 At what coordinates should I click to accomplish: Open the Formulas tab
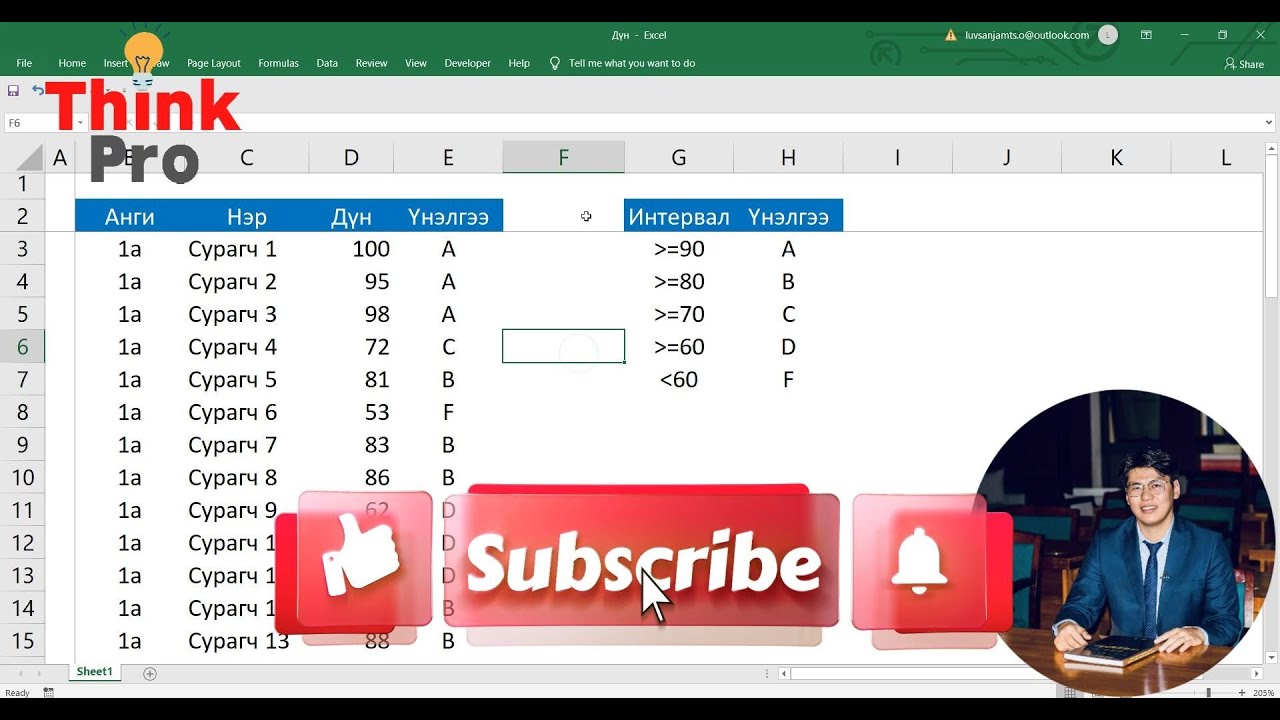[x=278, y=63]
